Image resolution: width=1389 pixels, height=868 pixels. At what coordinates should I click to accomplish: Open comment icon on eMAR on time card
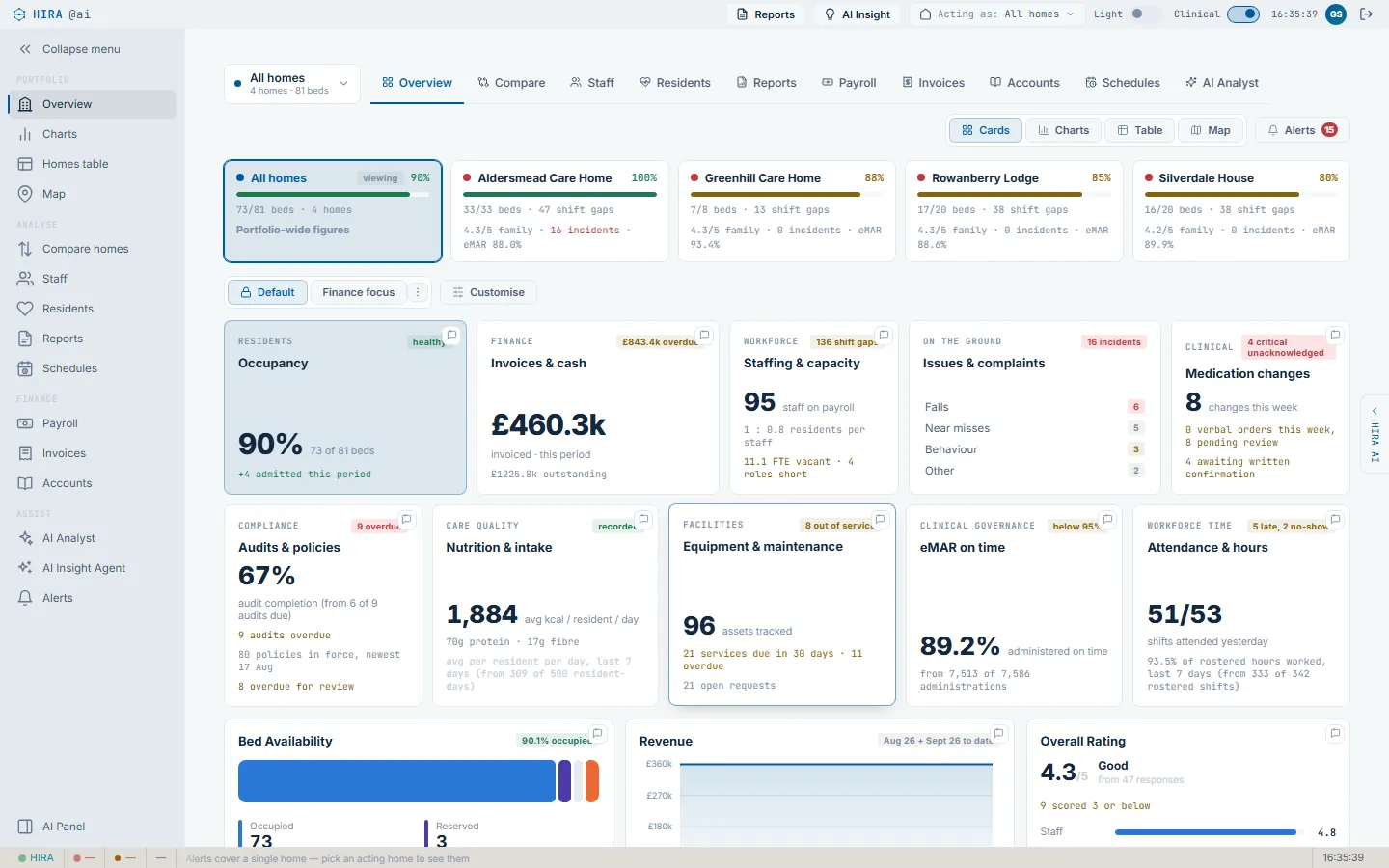[x=1107, y=519]
